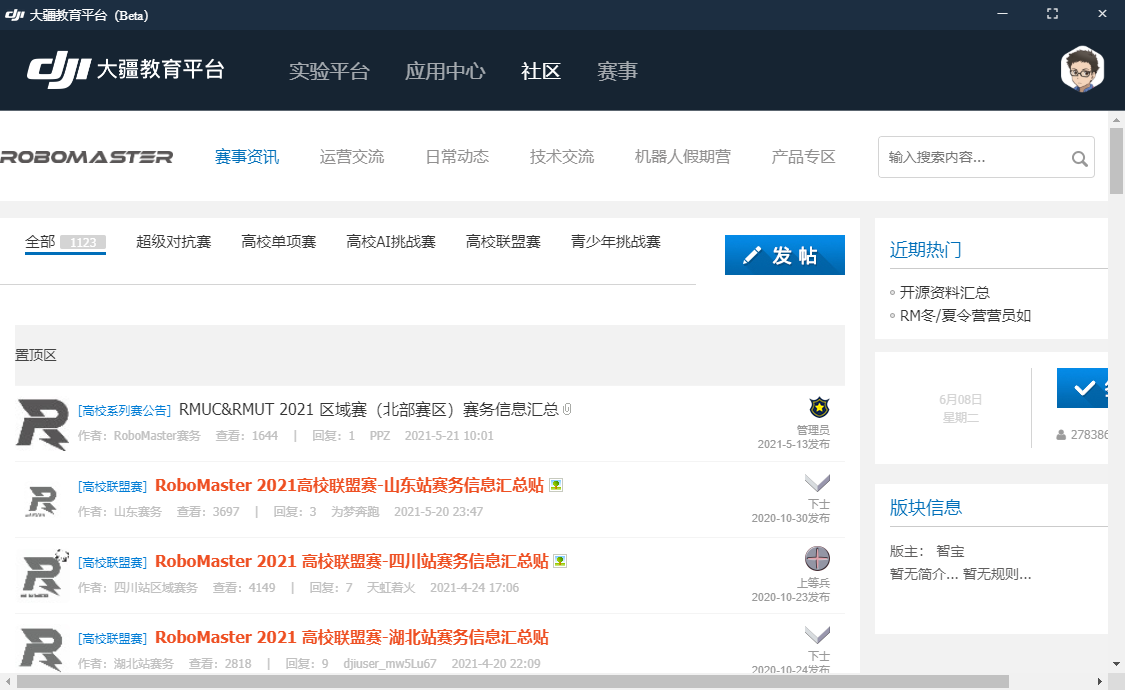
Task: Click the green envelope icon beside 山东站 thread title
Action: point(558,485)
